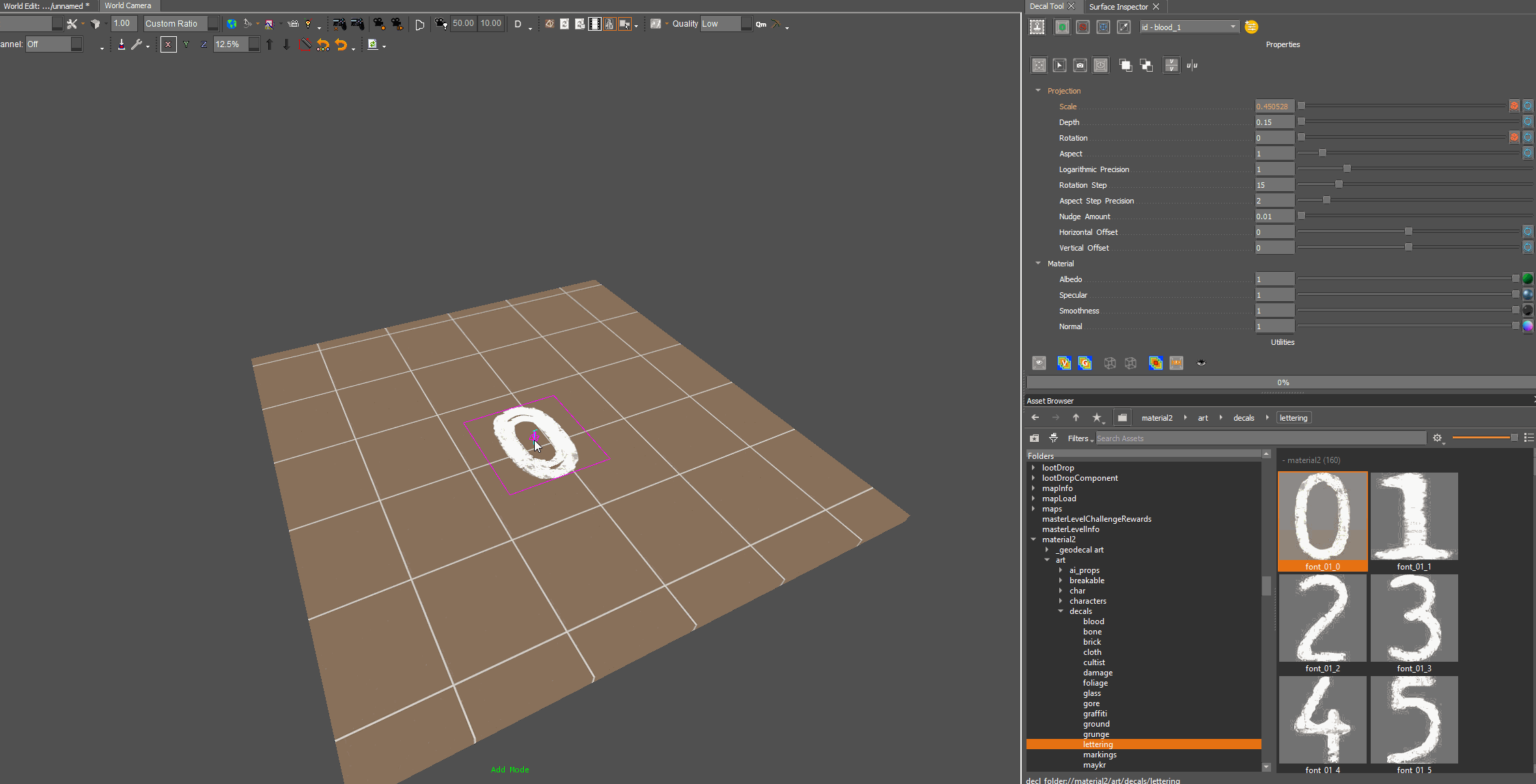Select the decal stamp tool icon

pos(1037,27)
